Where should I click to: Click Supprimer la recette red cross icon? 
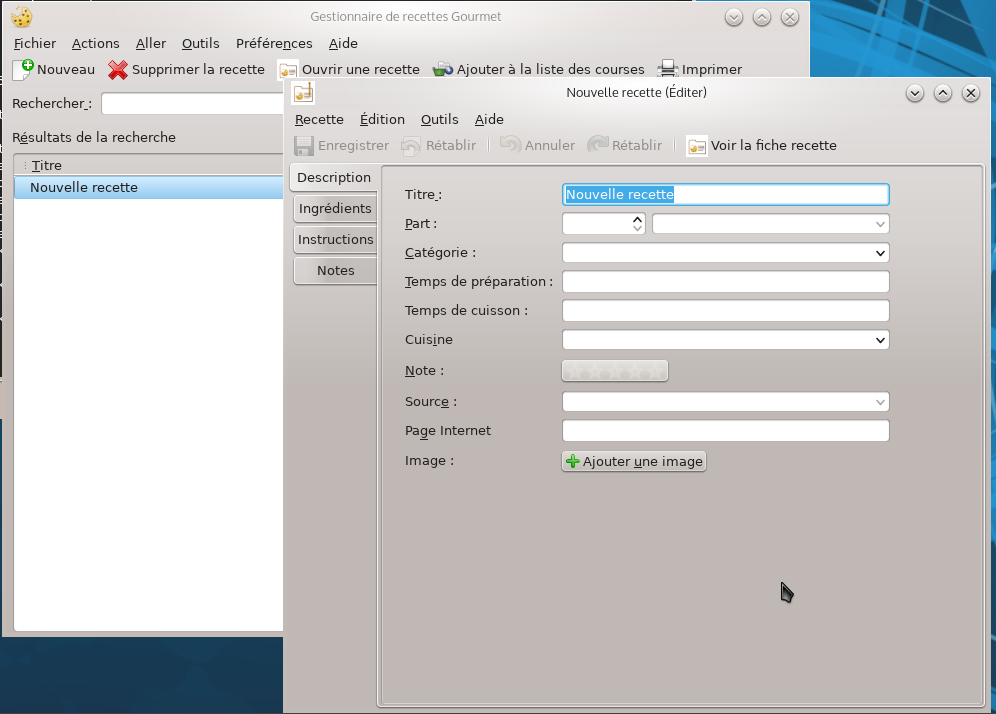tap(118, 70)
